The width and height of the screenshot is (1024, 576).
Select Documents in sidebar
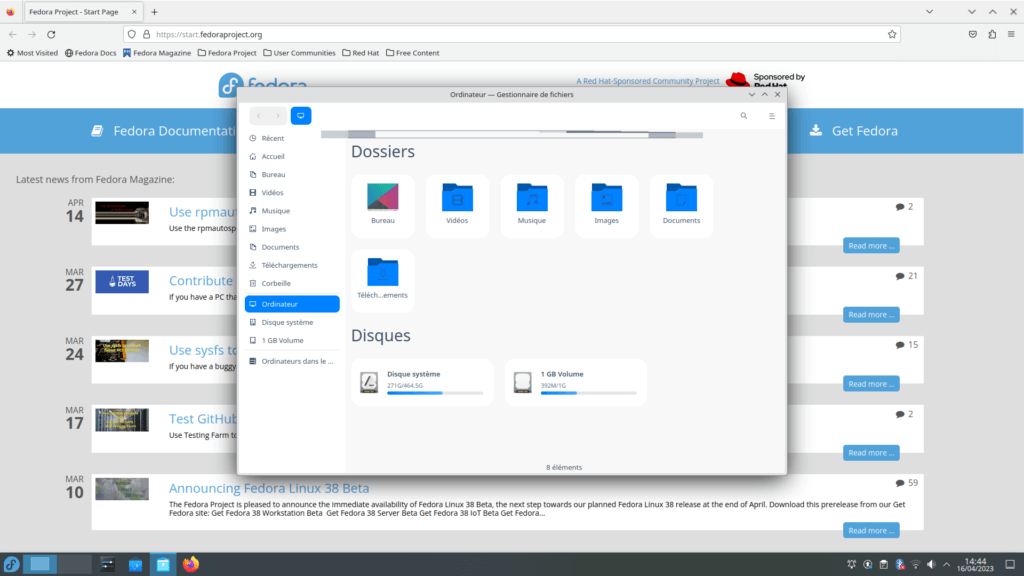(292, 248)
